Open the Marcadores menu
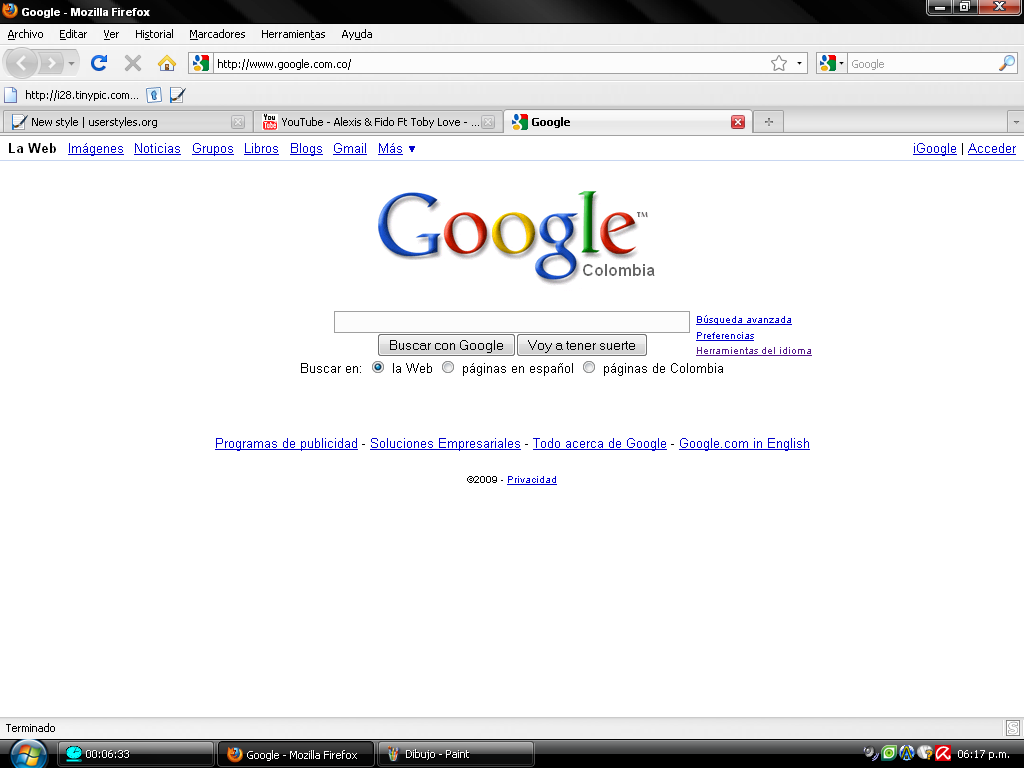This screenshot has height=768, width=1024. [217, 34]
